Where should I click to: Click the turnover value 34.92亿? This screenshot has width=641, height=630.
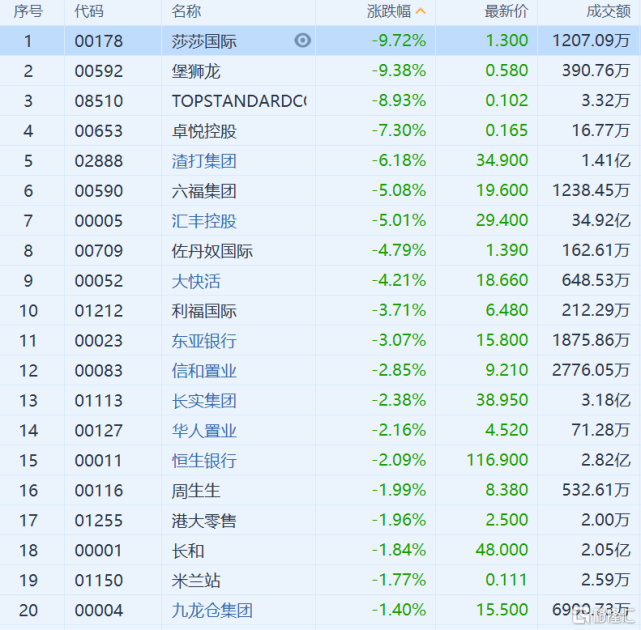coord(601,220)
